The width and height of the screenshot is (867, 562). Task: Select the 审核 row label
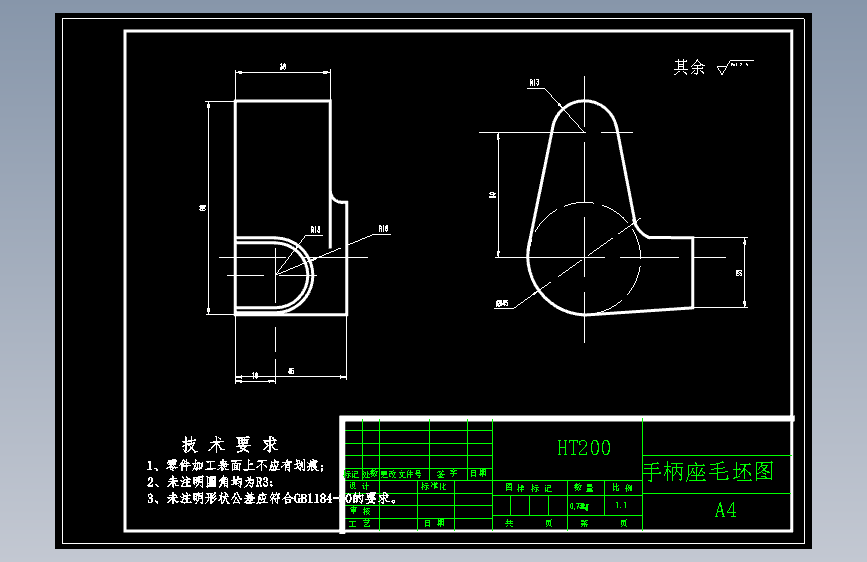[x=360, y=511]
